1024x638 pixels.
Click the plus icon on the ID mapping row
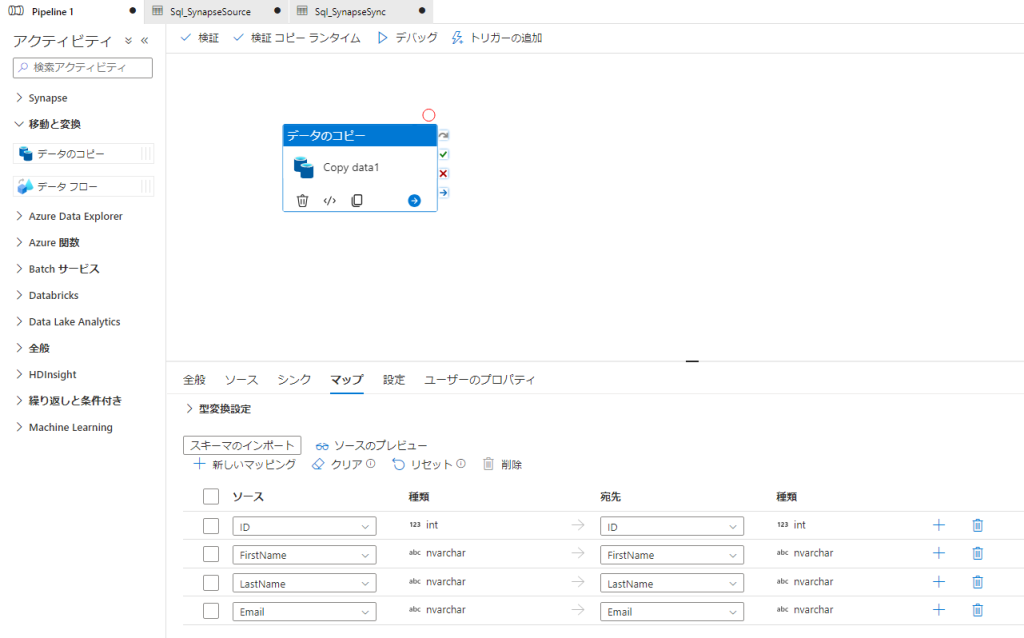pos(938,525)
